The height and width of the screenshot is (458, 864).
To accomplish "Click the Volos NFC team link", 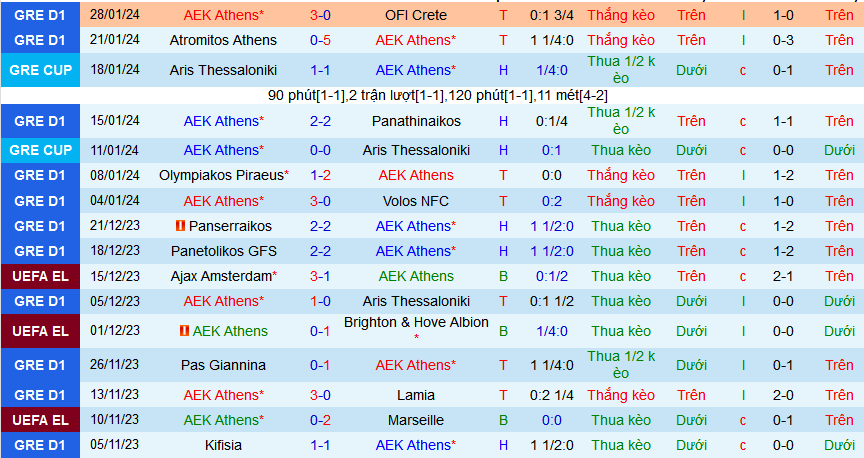I will point(416,201).
